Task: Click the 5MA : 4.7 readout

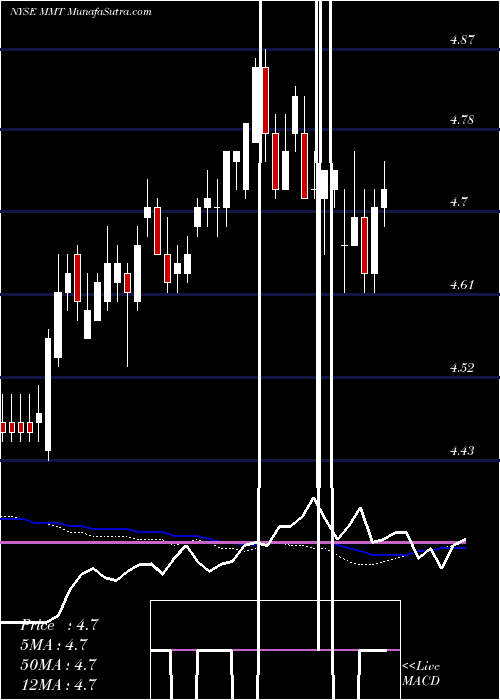Action: [54, 645]
